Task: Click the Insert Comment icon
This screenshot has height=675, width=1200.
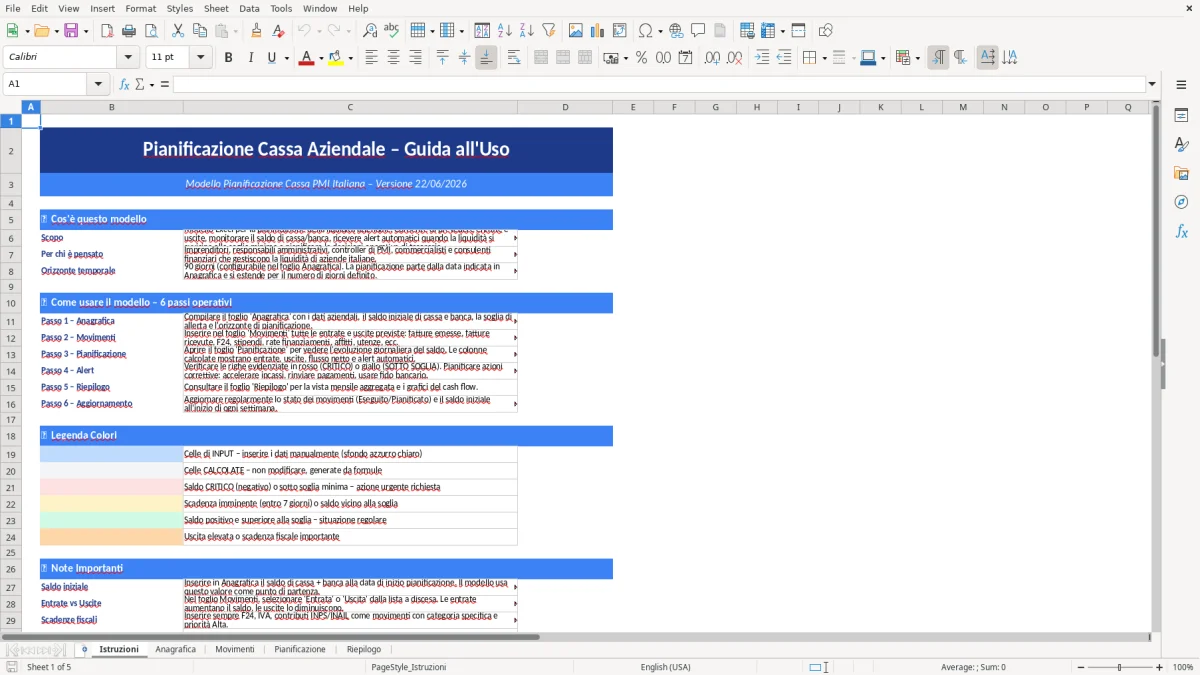Action: [698, 31]
